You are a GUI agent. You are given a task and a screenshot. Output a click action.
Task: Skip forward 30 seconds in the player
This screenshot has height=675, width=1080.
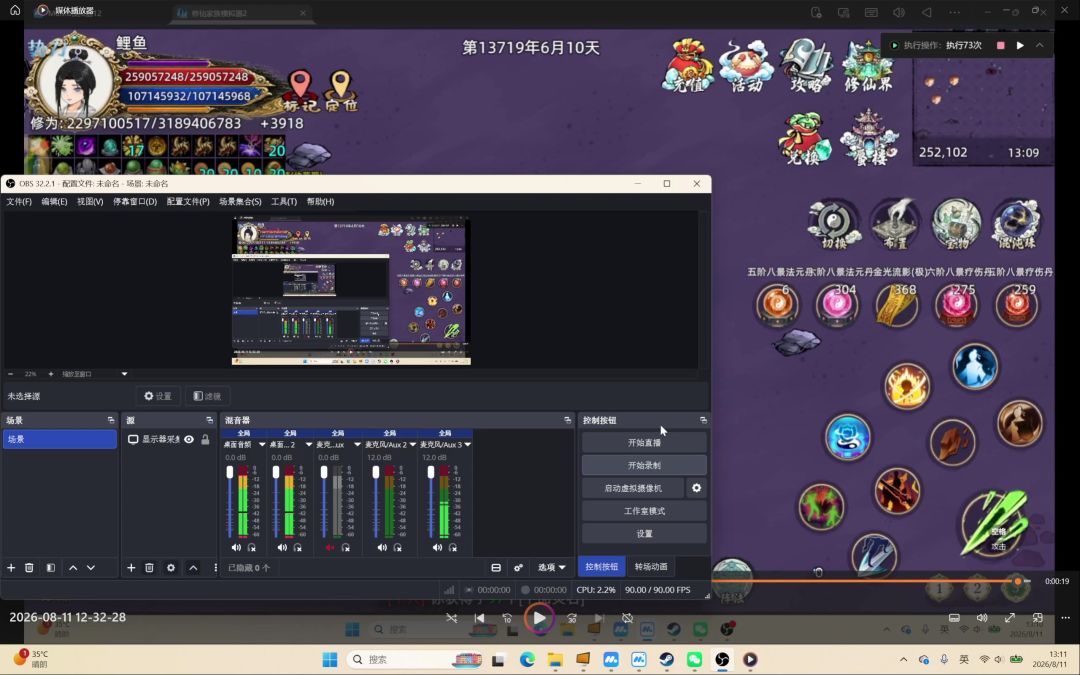[572, 618]
